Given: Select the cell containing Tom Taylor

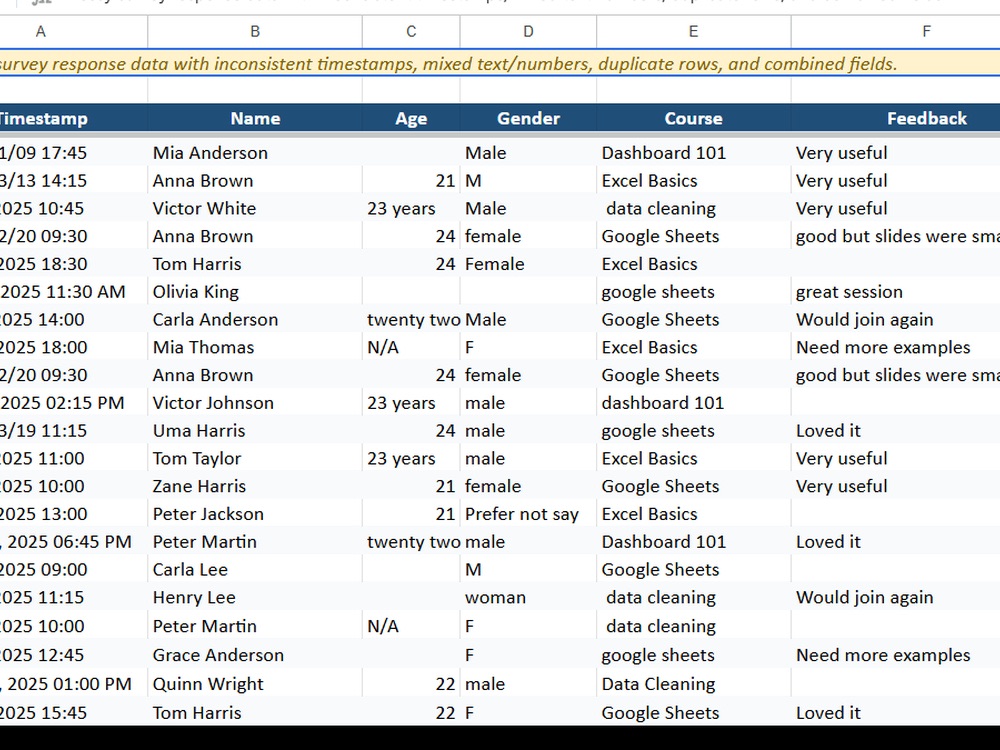Looking at the screenshot, I should (254, 458).
